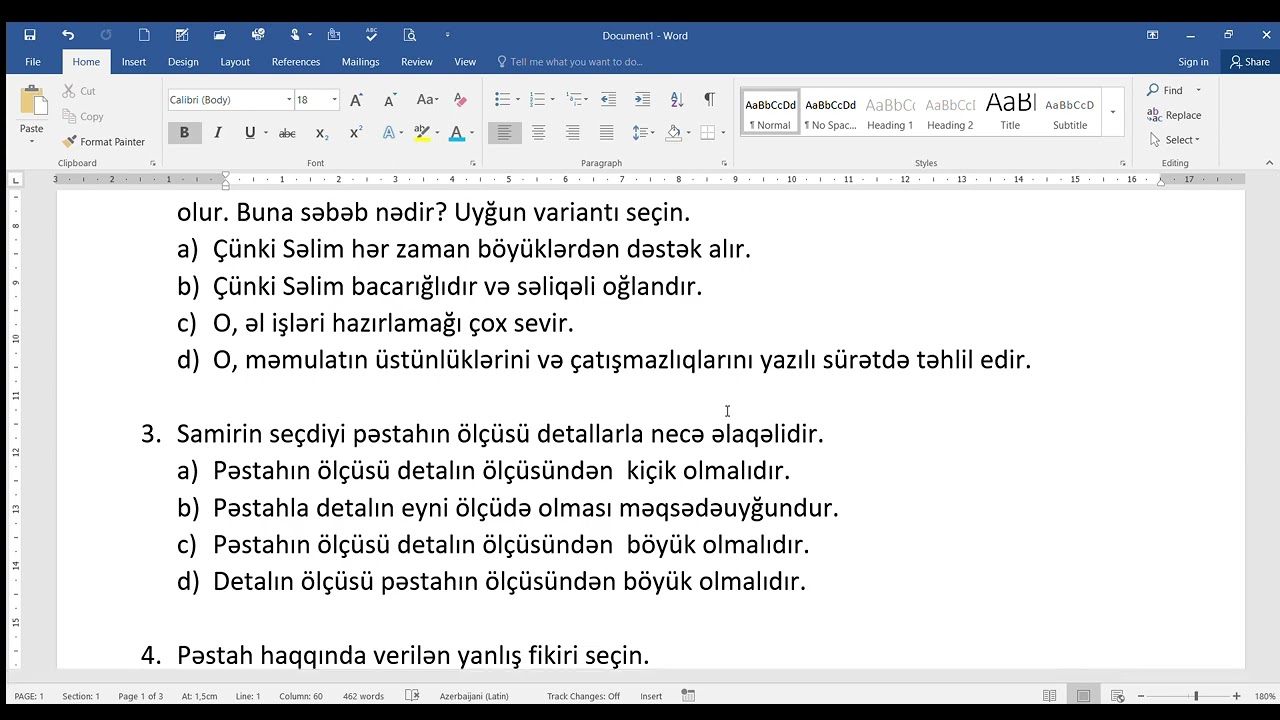Apply the Heading 1 style

tap(890, 112)
